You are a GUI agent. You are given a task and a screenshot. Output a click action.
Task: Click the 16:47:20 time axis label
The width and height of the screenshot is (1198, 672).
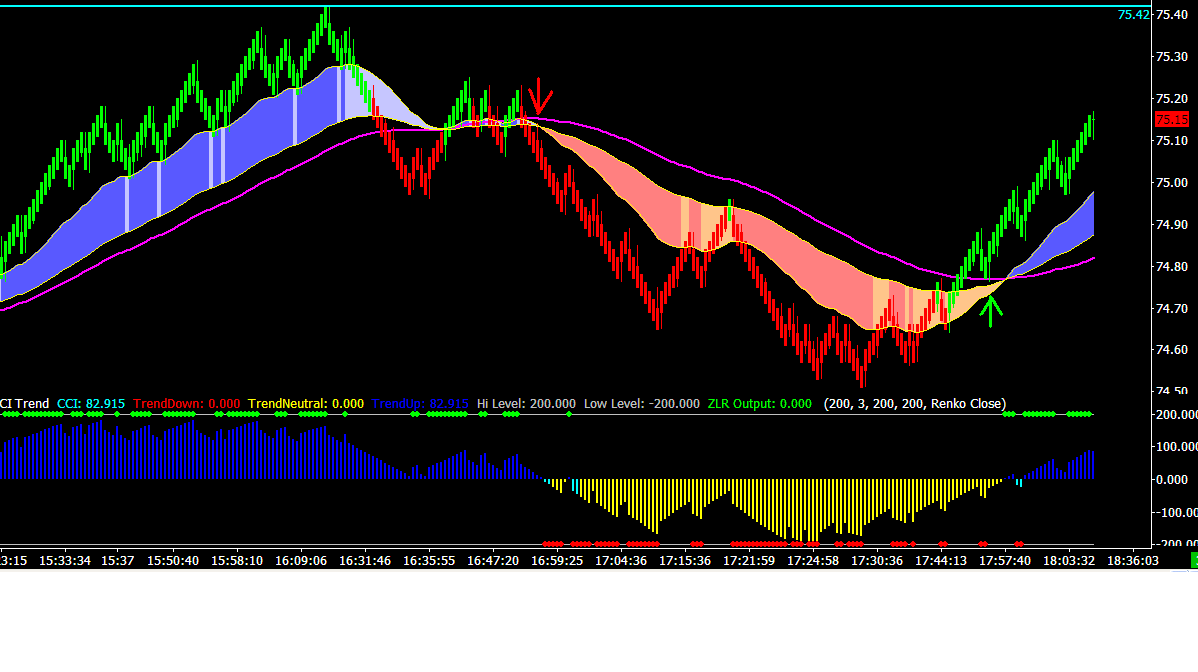(493, 561)
